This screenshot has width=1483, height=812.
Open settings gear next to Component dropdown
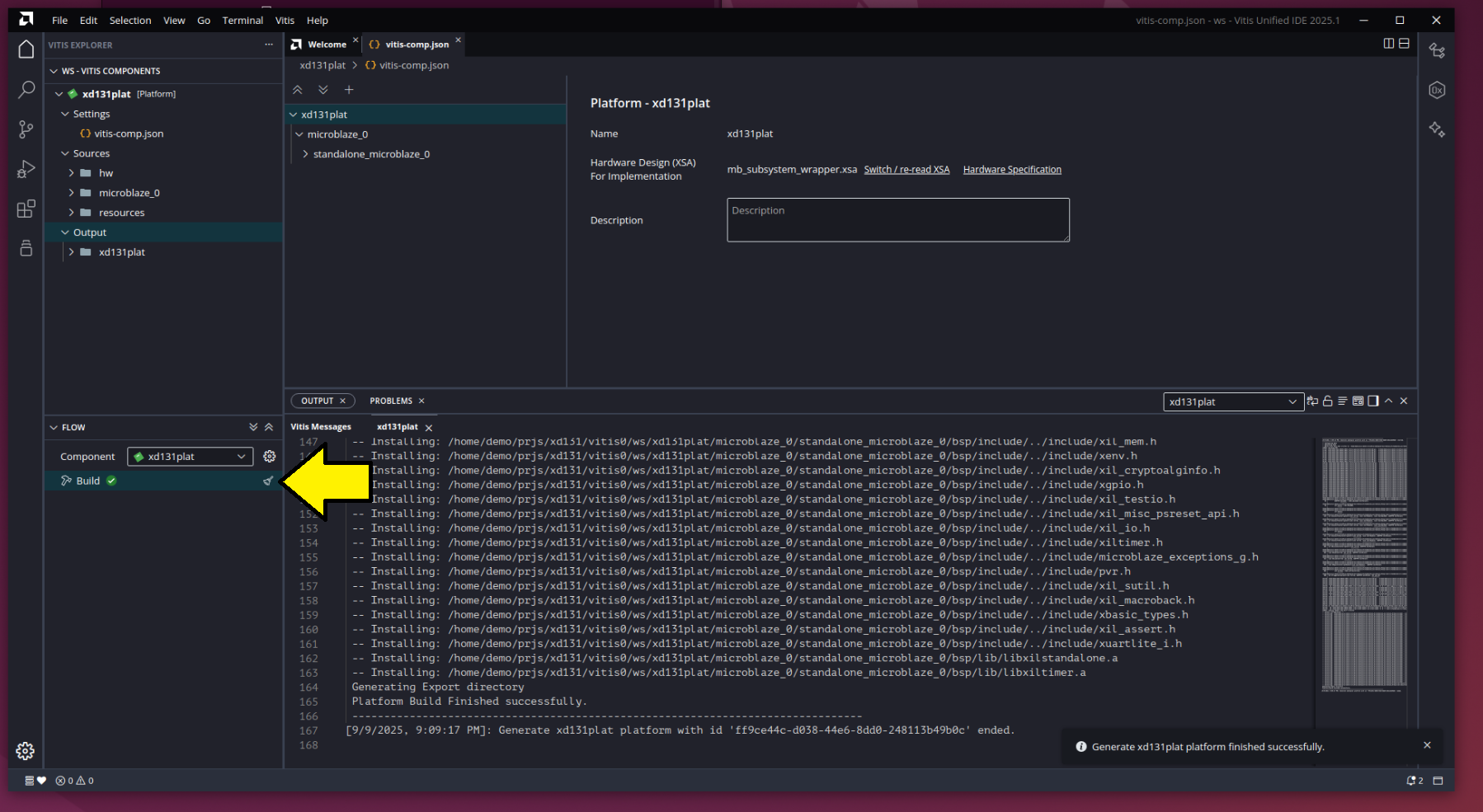pyautogui.click(x=270, y=456)
